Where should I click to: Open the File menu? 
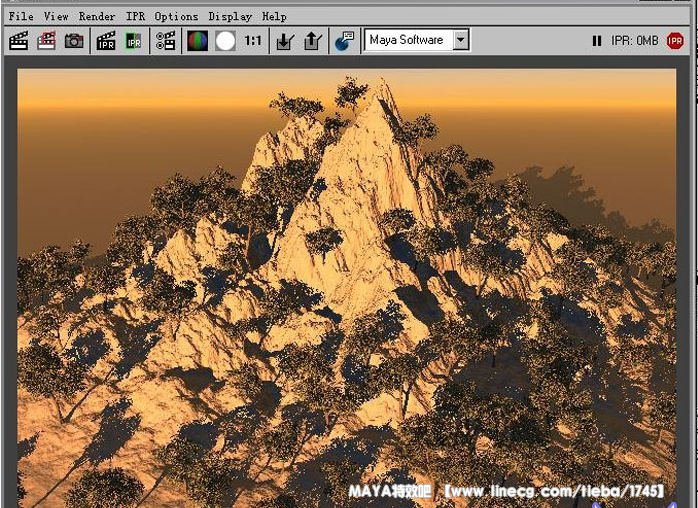(x=20, y=16)
